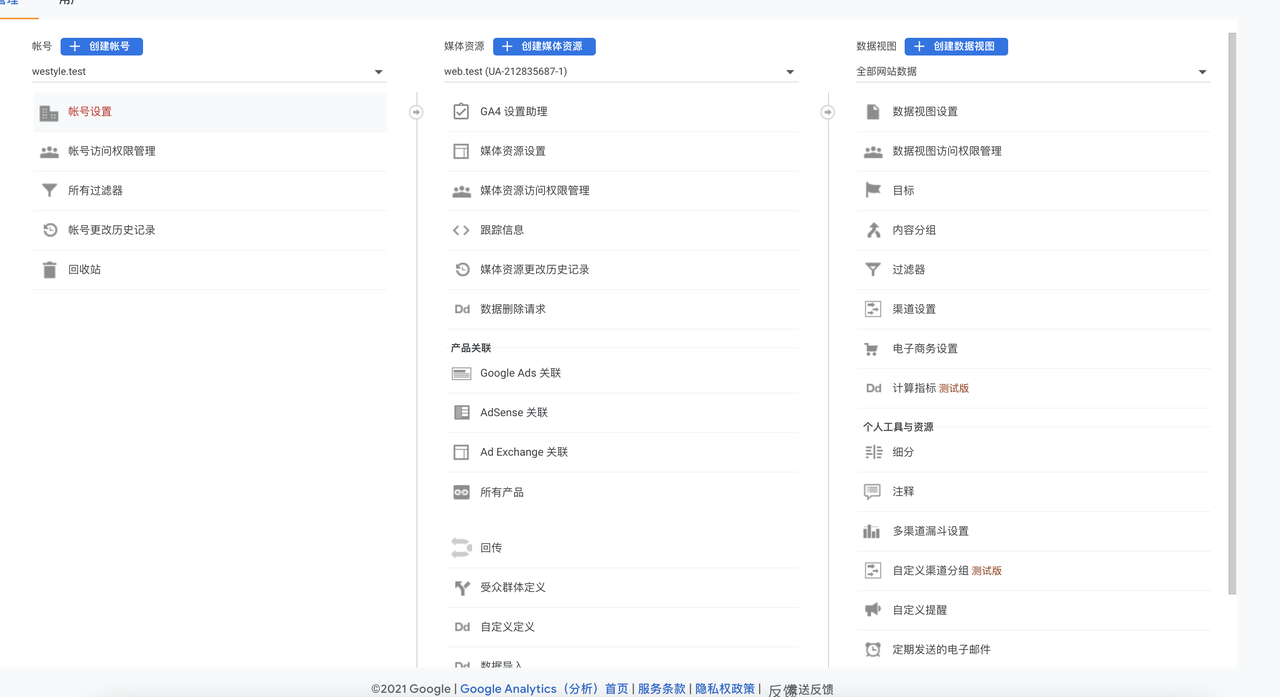Open 数据视图访问权限管理 menu item
The image size is (1280, 697).
point(1034,151)
